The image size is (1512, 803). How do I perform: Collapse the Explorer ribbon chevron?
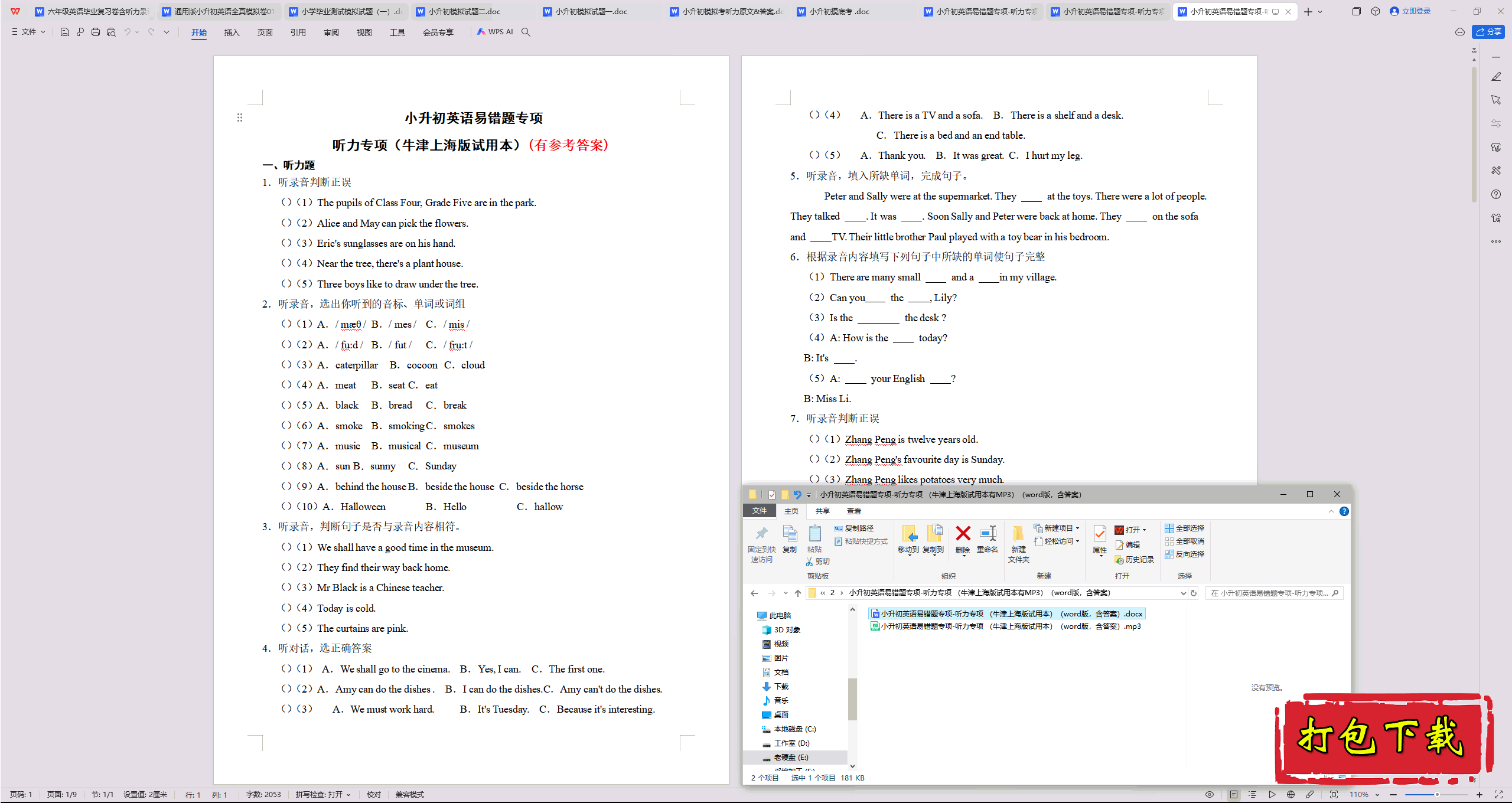click(1331, 511)
